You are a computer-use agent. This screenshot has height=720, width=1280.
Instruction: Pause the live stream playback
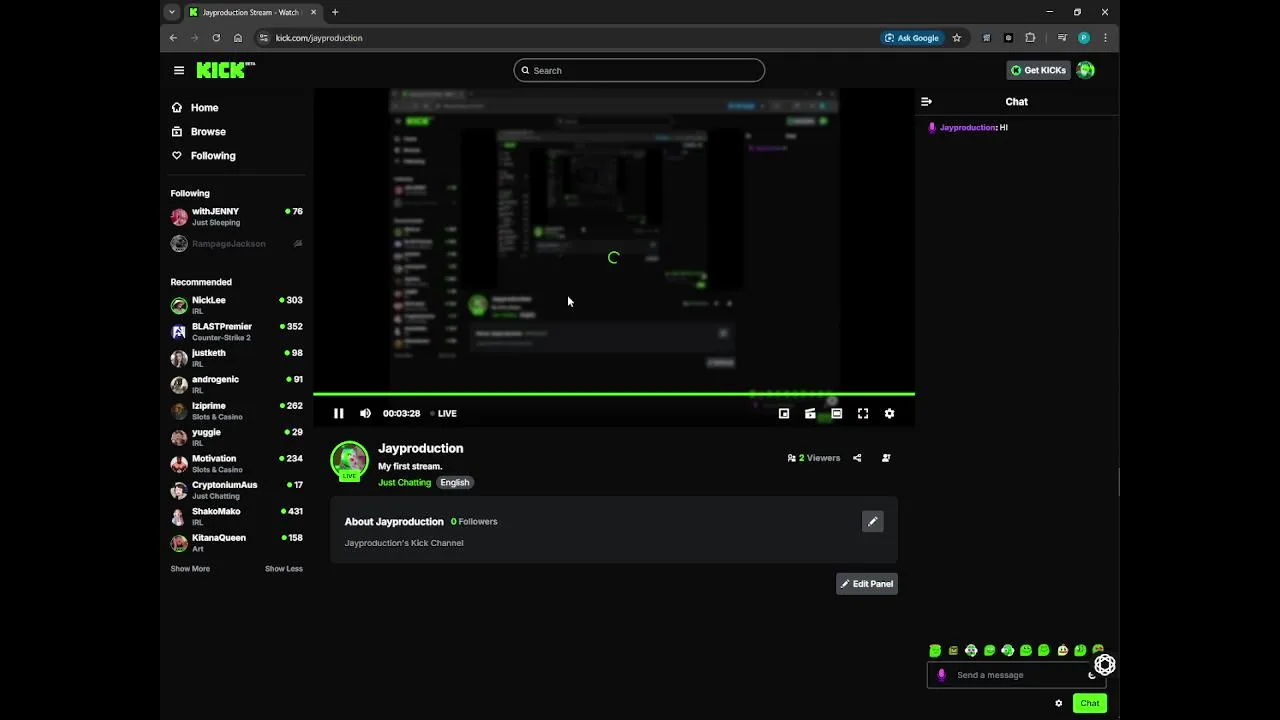point(339,413)
